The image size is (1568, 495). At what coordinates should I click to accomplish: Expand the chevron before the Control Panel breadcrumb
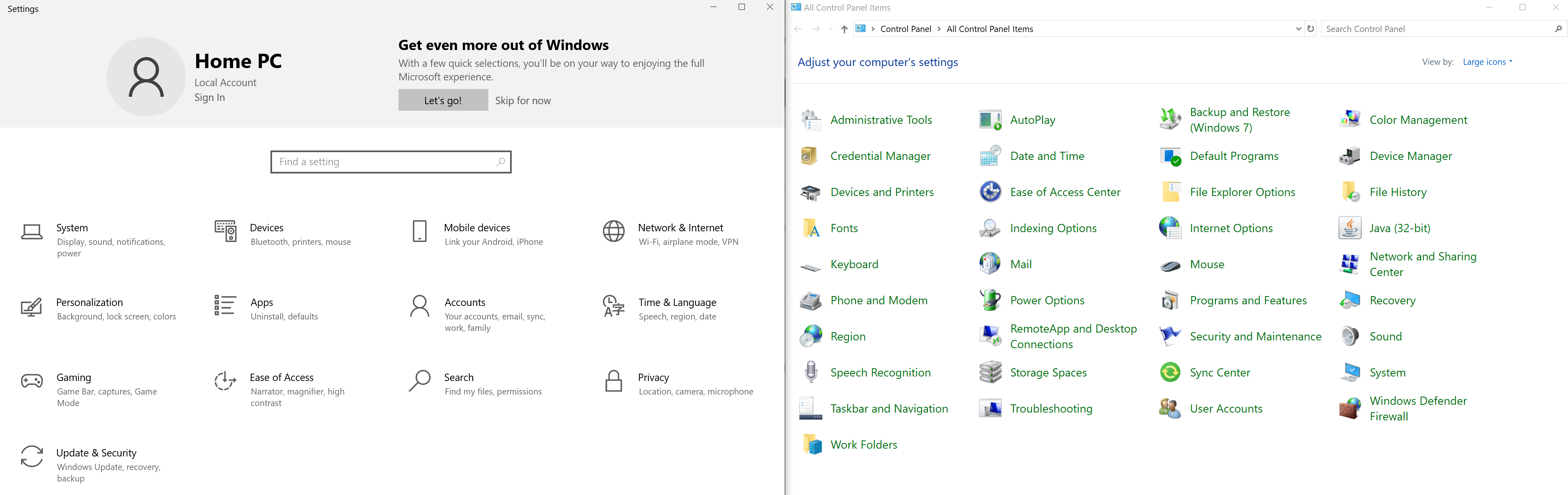[x=873, y=29]
